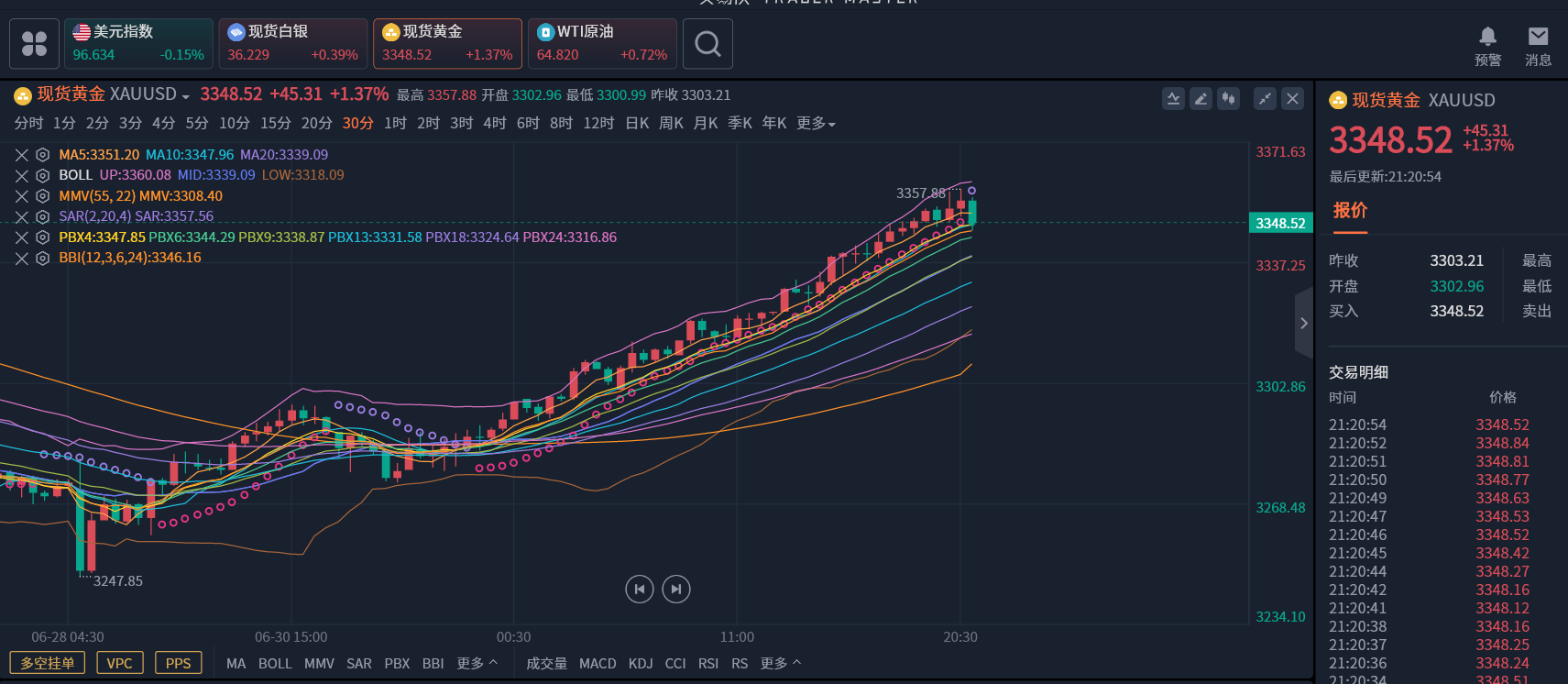Screen dimensions: 1568x684
Task: Switch to 周K timeframe
Action: [671, 123]
